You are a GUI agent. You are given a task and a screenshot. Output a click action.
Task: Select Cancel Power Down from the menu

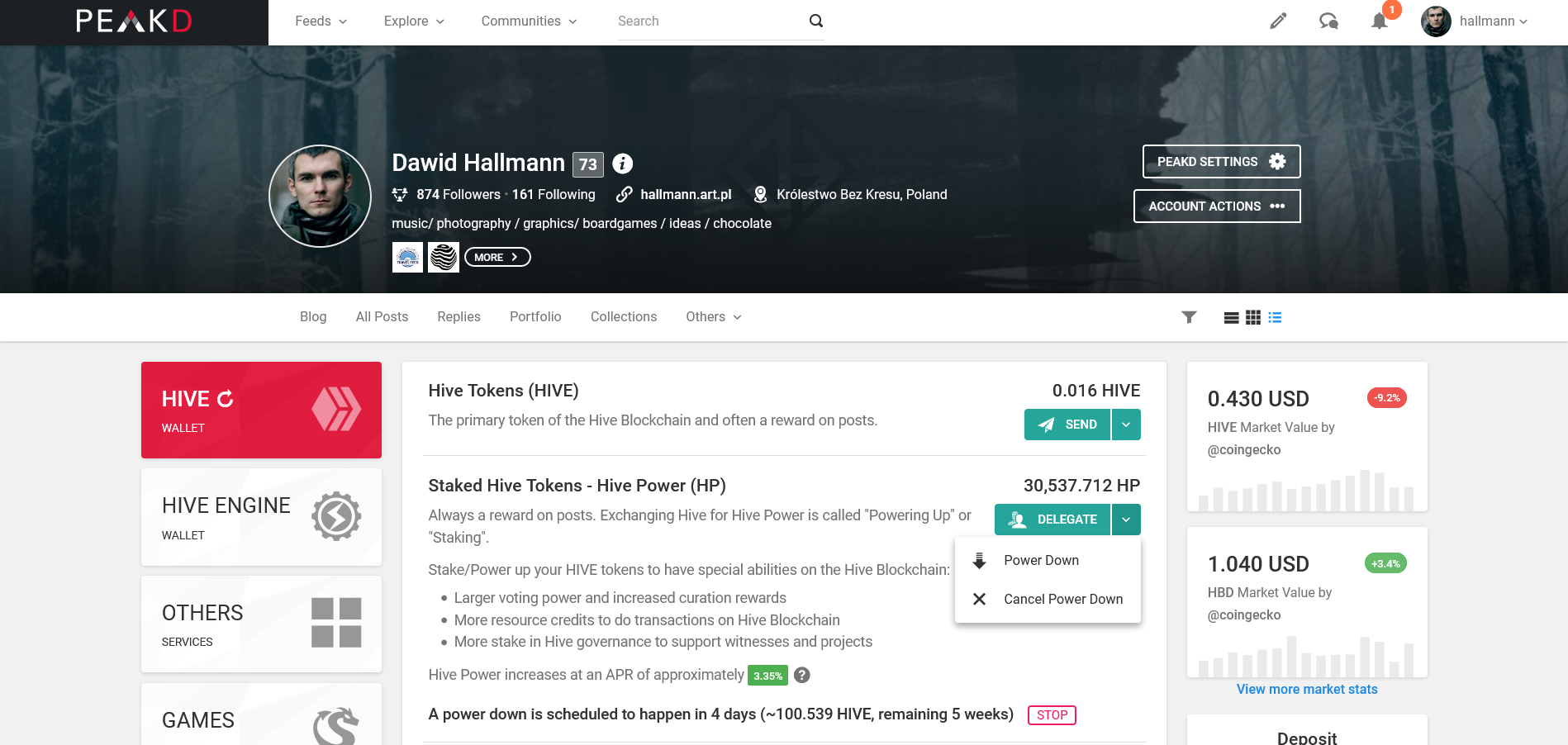(x=1048, y=599)
